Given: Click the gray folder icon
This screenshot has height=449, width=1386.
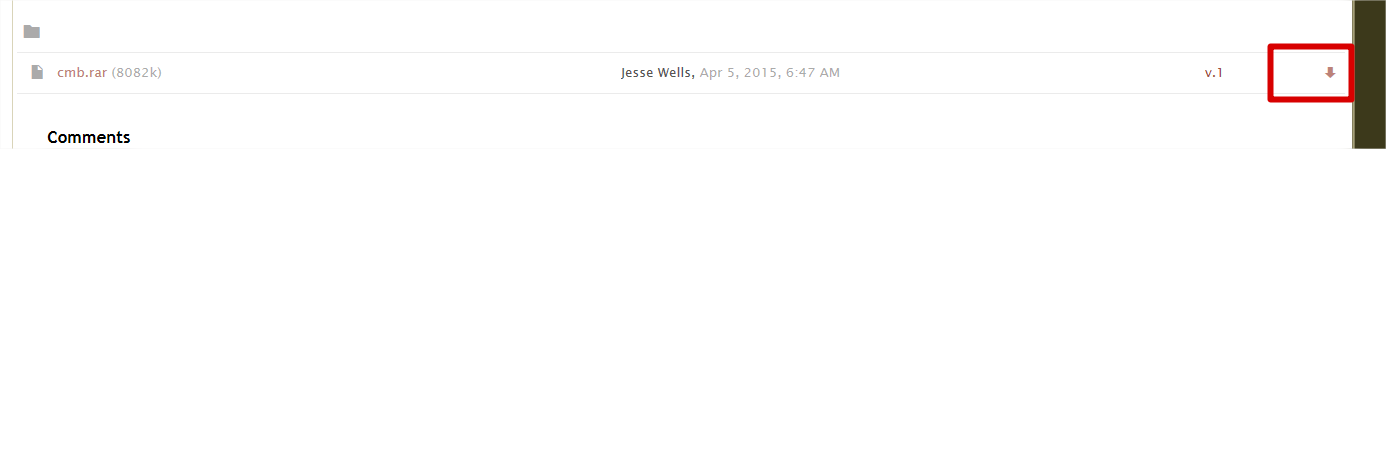Looking at the screenshot, I should pos(32,32).
